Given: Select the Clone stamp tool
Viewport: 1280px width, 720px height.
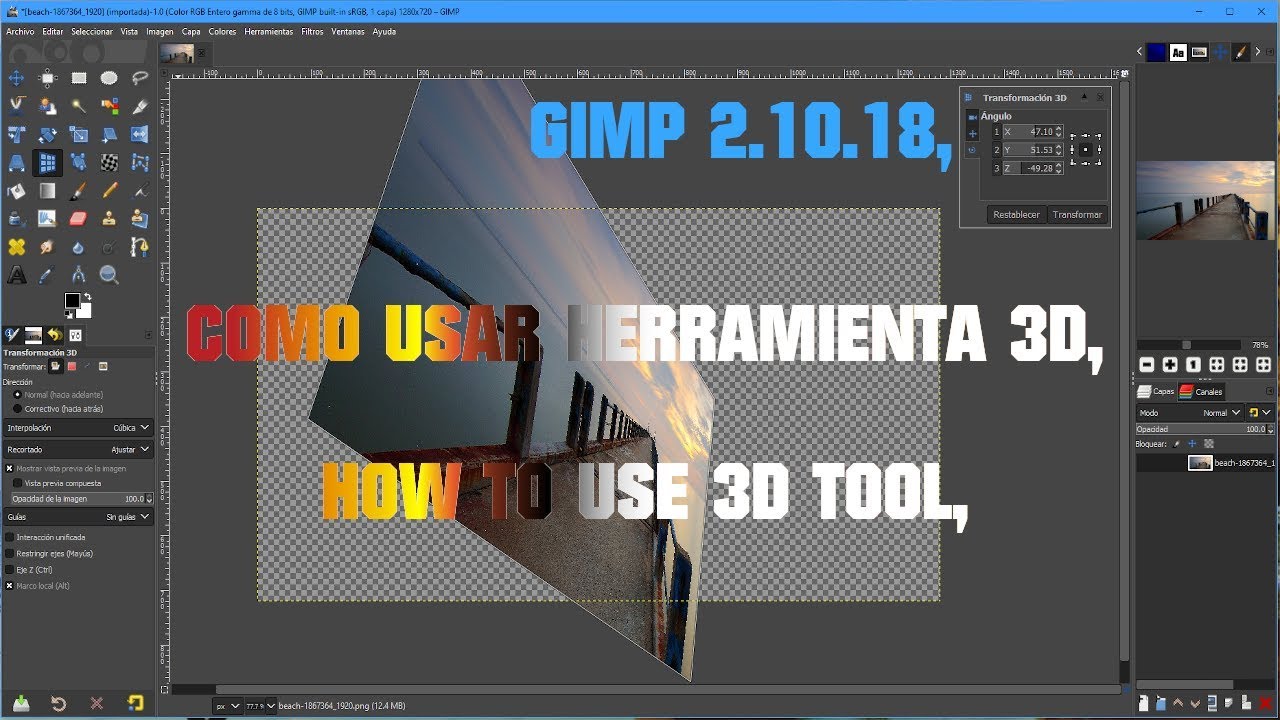Looking at the screenshot, I should 109,218.
